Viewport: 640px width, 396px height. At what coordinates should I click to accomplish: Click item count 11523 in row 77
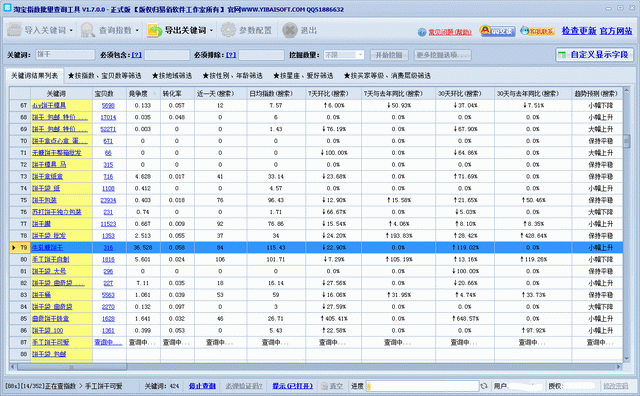(108, 224)
